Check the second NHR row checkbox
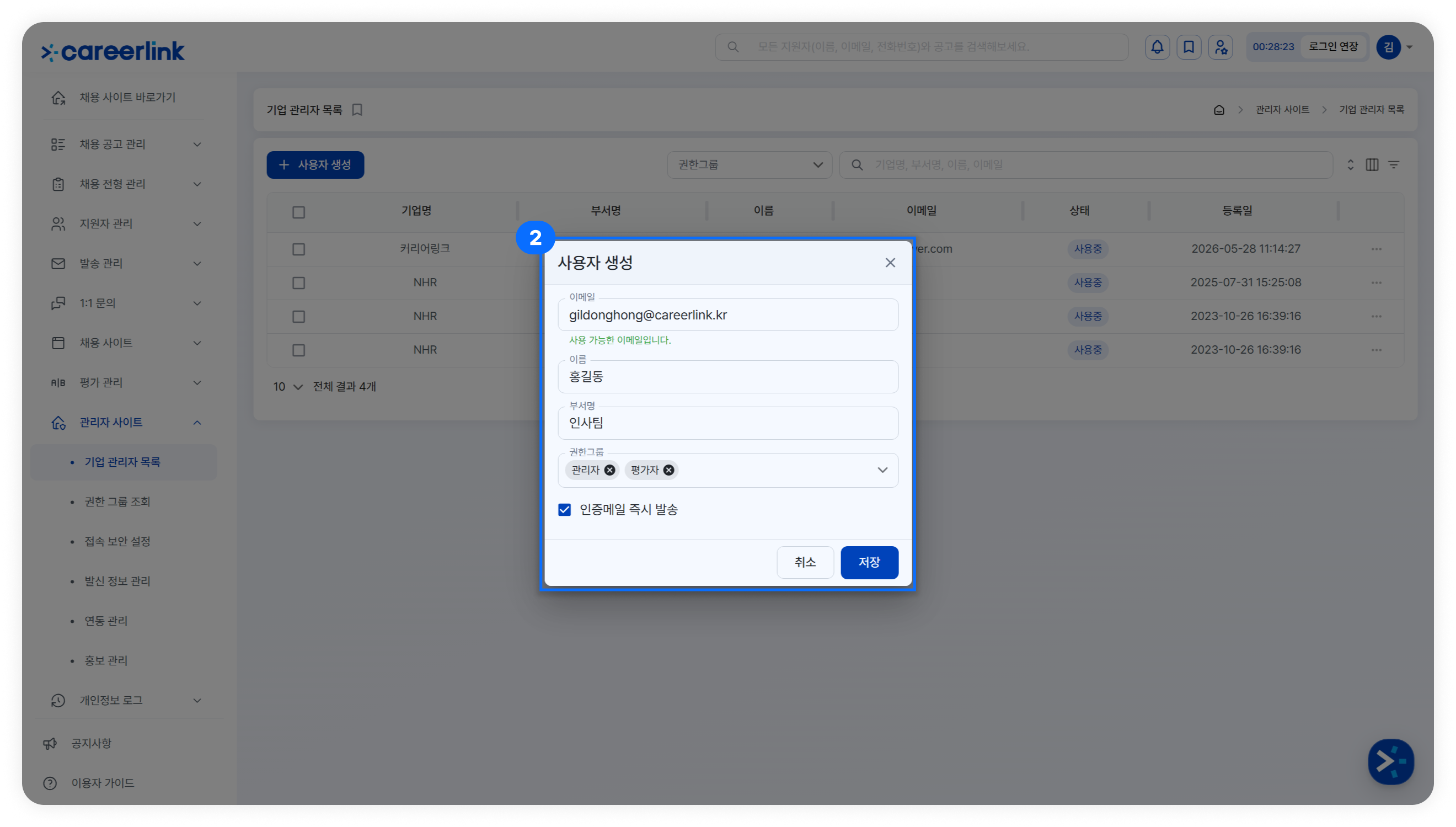The width and height of the screenshot is (1456, 827). pos(298,316)
